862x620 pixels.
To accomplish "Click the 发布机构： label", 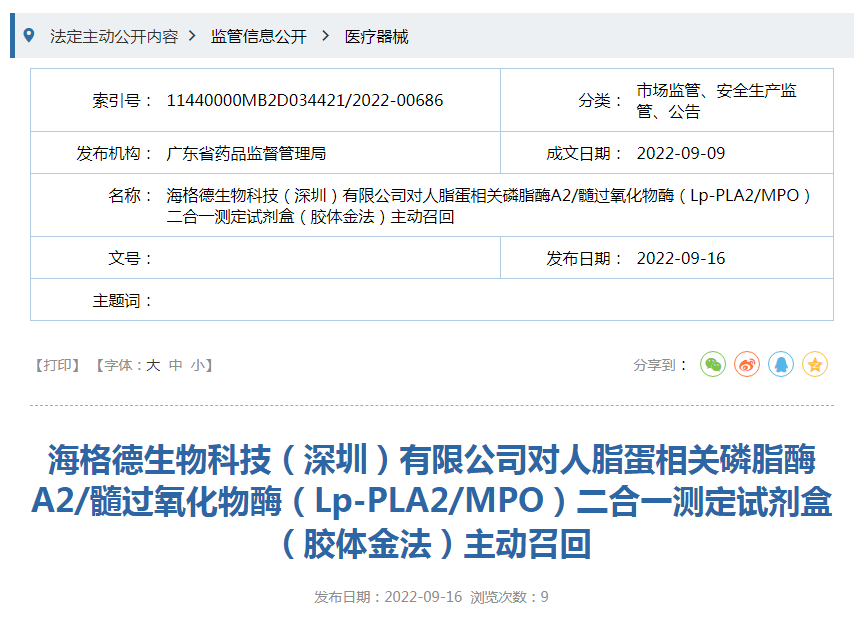I will pos(115,153).
